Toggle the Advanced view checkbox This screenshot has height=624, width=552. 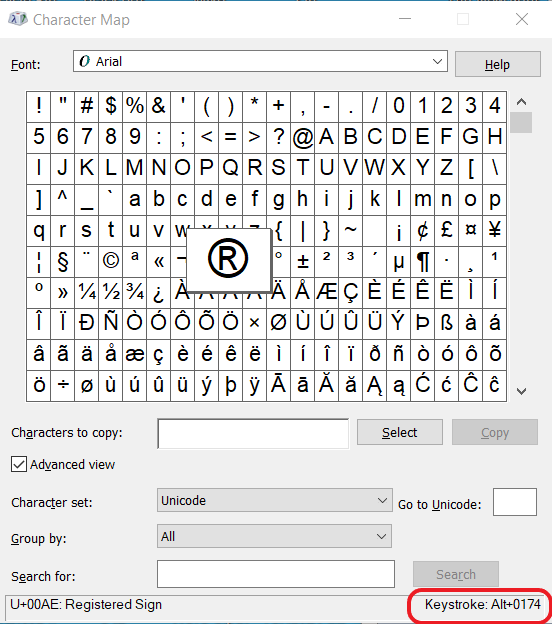coord(19,464)
